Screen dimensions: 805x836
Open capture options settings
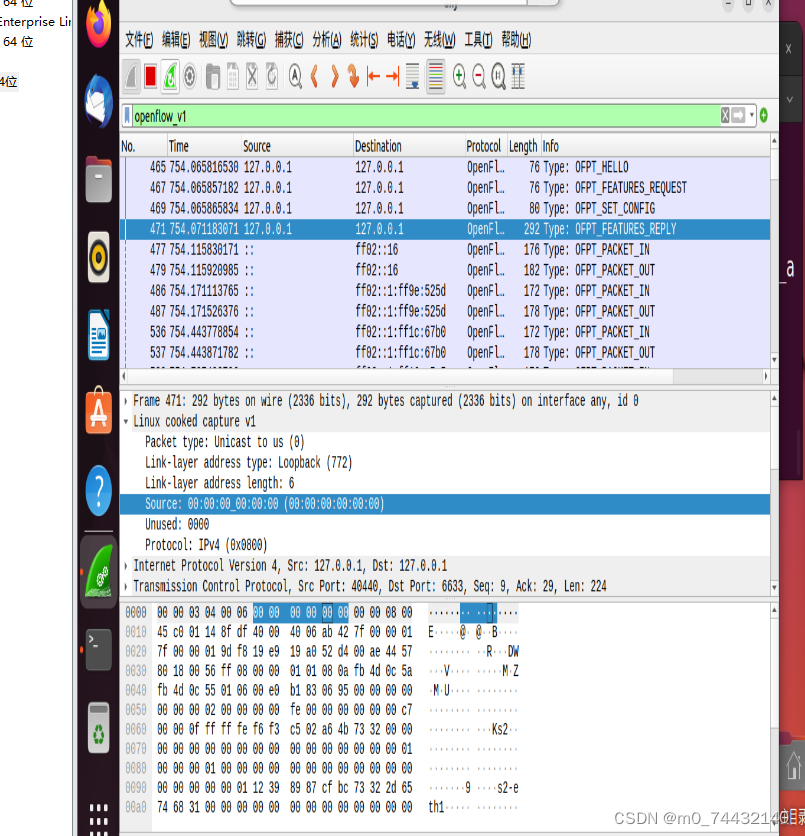pyautogui.click(x=190, y=76)
